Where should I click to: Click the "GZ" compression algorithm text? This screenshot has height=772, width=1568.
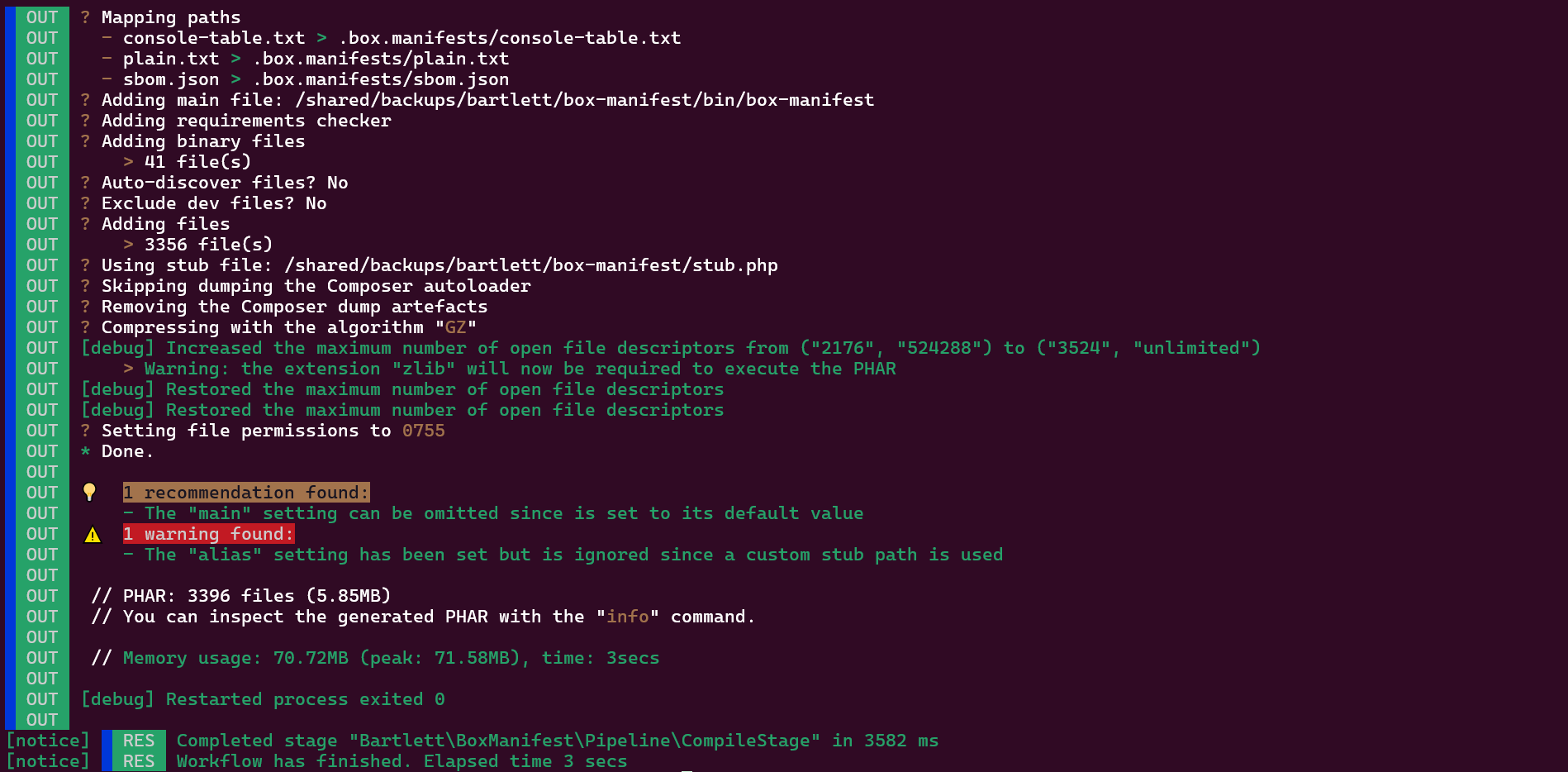pyautogui.click(x=455, y=327)
